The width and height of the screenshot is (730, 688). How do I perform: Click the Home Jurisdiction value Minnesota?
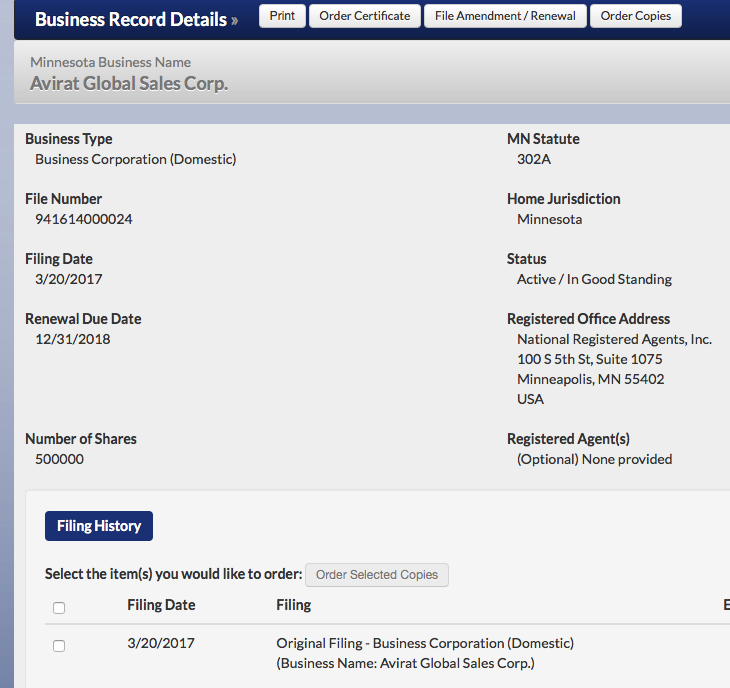click(549, 219)
